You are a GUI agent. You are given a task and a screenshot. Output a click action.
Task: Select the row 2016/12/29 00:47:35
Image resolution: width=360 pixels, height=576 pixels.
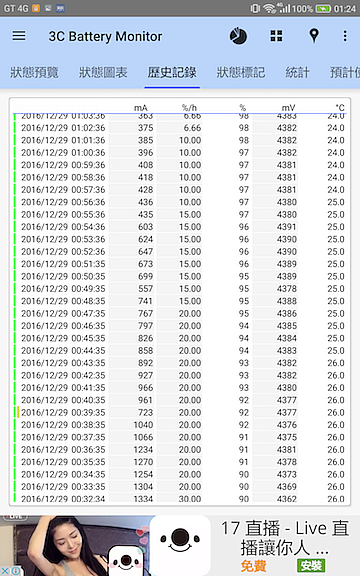click(x=180, y=313)
